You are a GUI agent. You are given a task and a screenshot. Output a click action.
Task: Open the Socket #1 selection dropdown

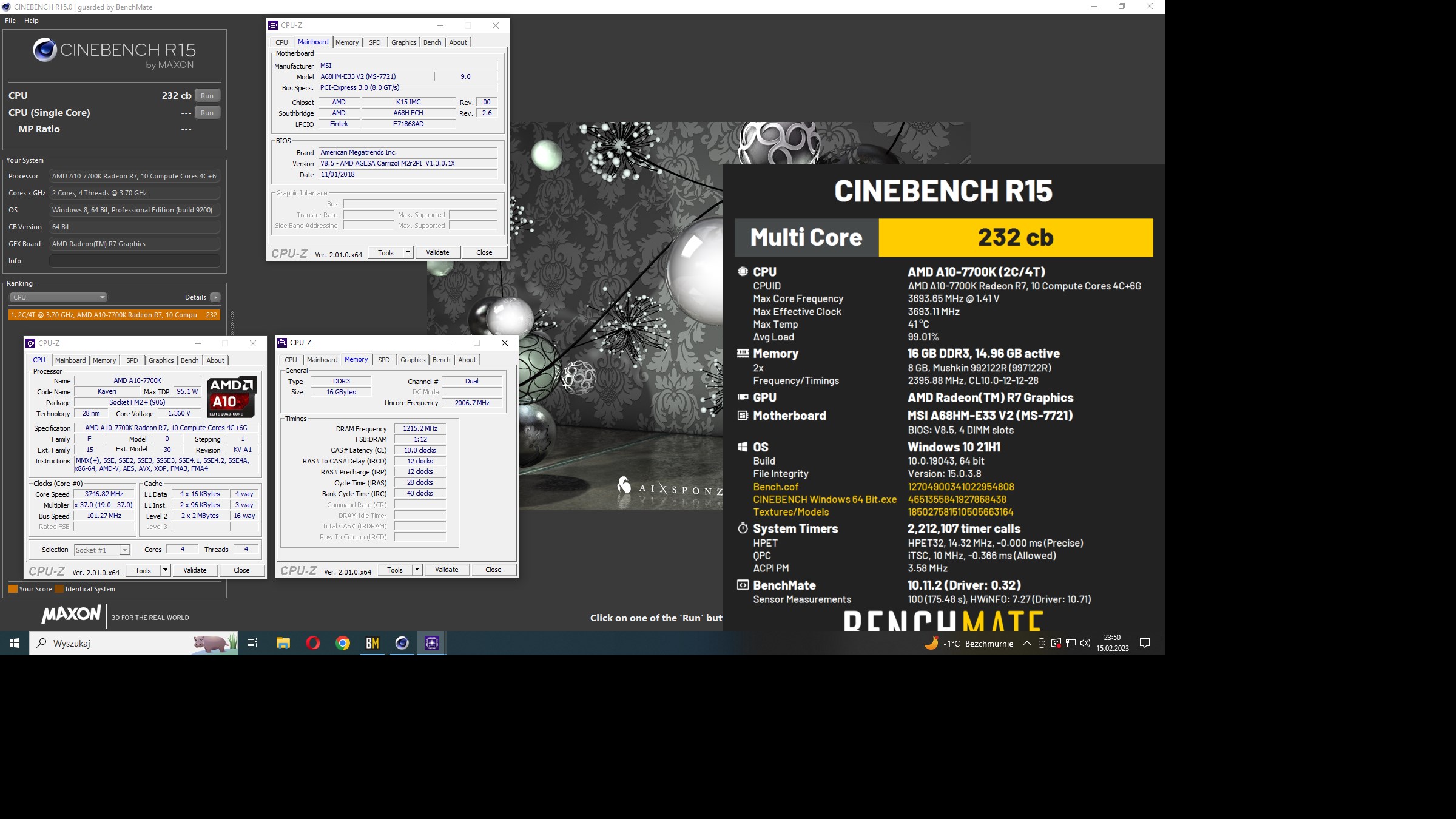coord(102,550)
